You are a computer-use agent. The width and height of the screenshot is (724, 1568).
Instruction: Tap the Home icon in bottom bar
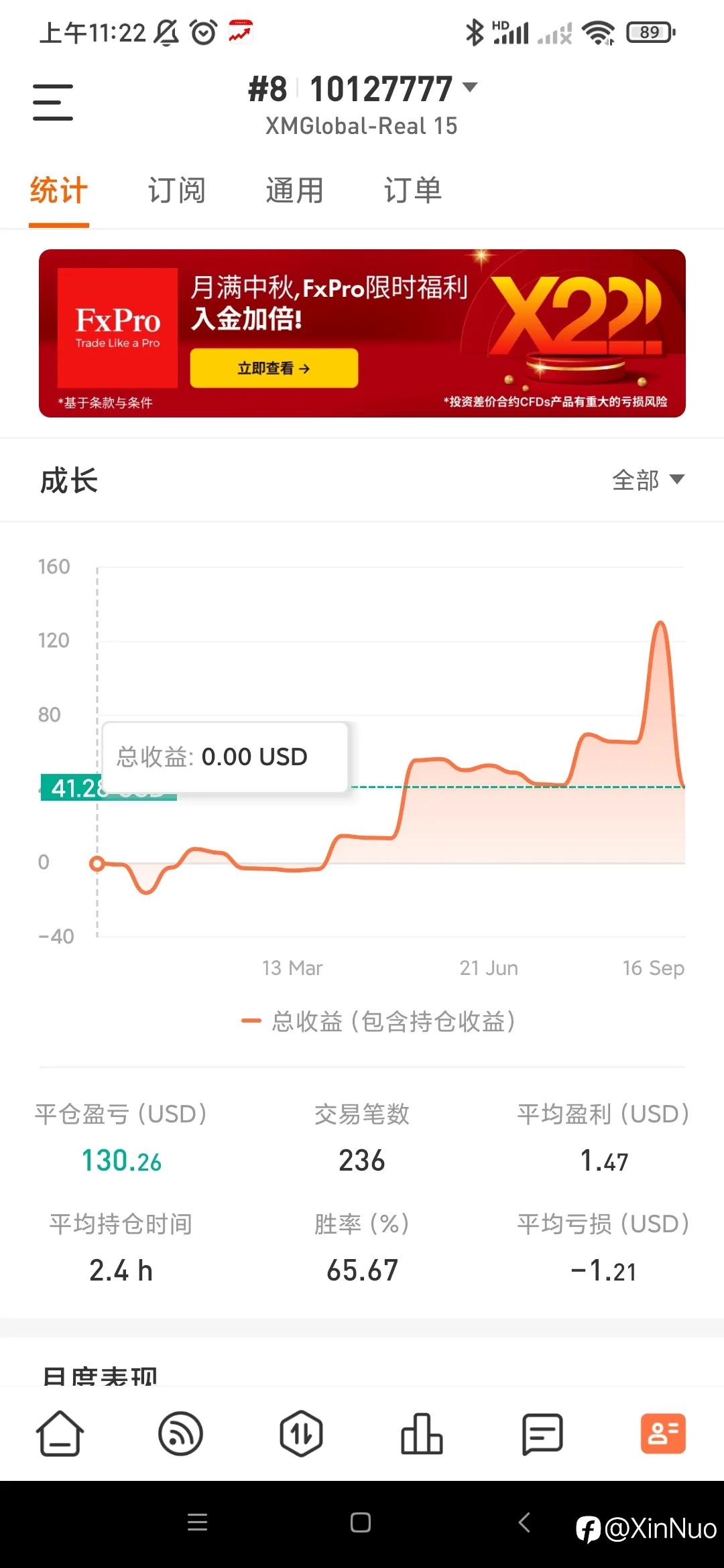click(60, 1434)
